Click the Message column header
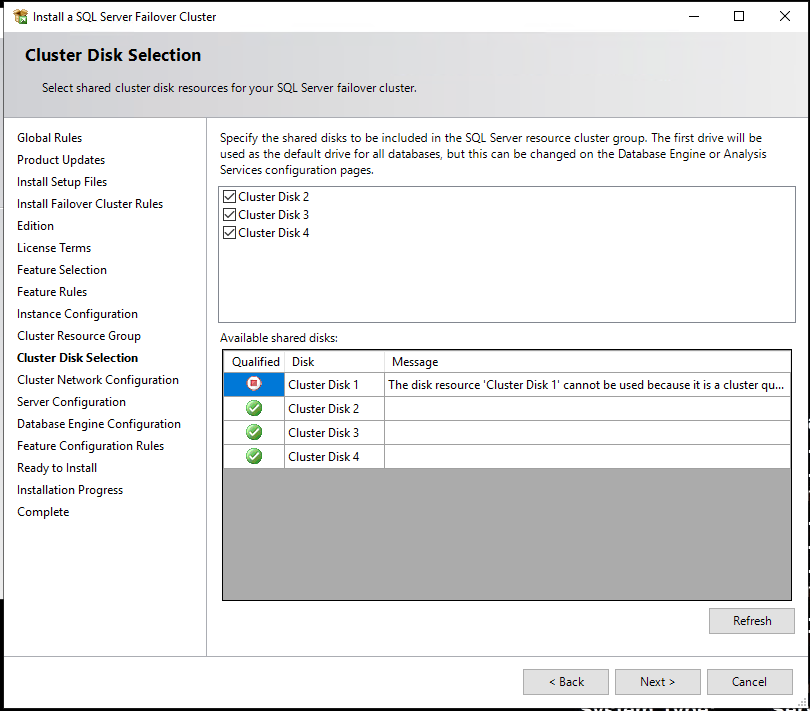 tap(587, 362)
